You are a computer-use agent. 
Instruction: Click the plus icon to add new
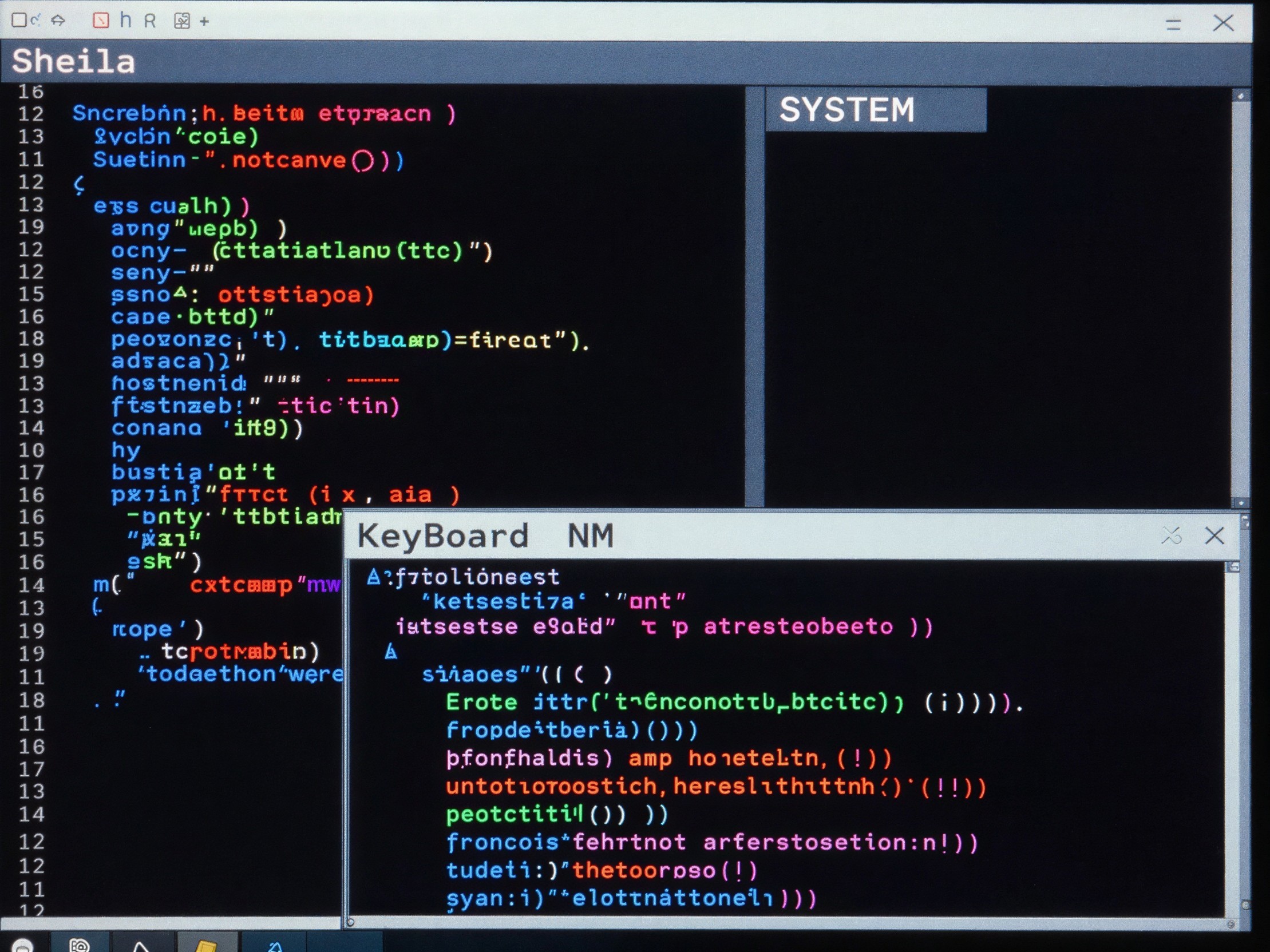(204, 22)
